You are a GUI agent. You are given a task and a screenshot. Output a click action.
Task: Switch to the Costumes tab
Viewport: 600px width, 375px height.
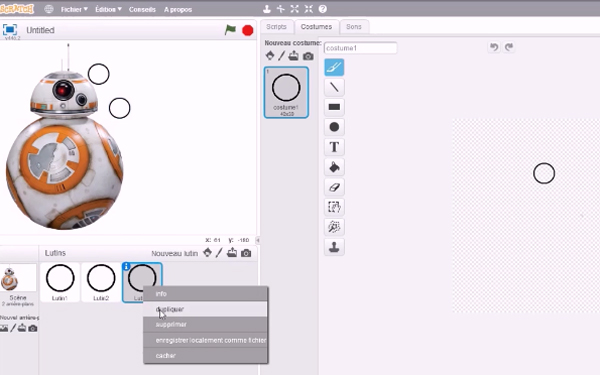(x=316, y=27)
